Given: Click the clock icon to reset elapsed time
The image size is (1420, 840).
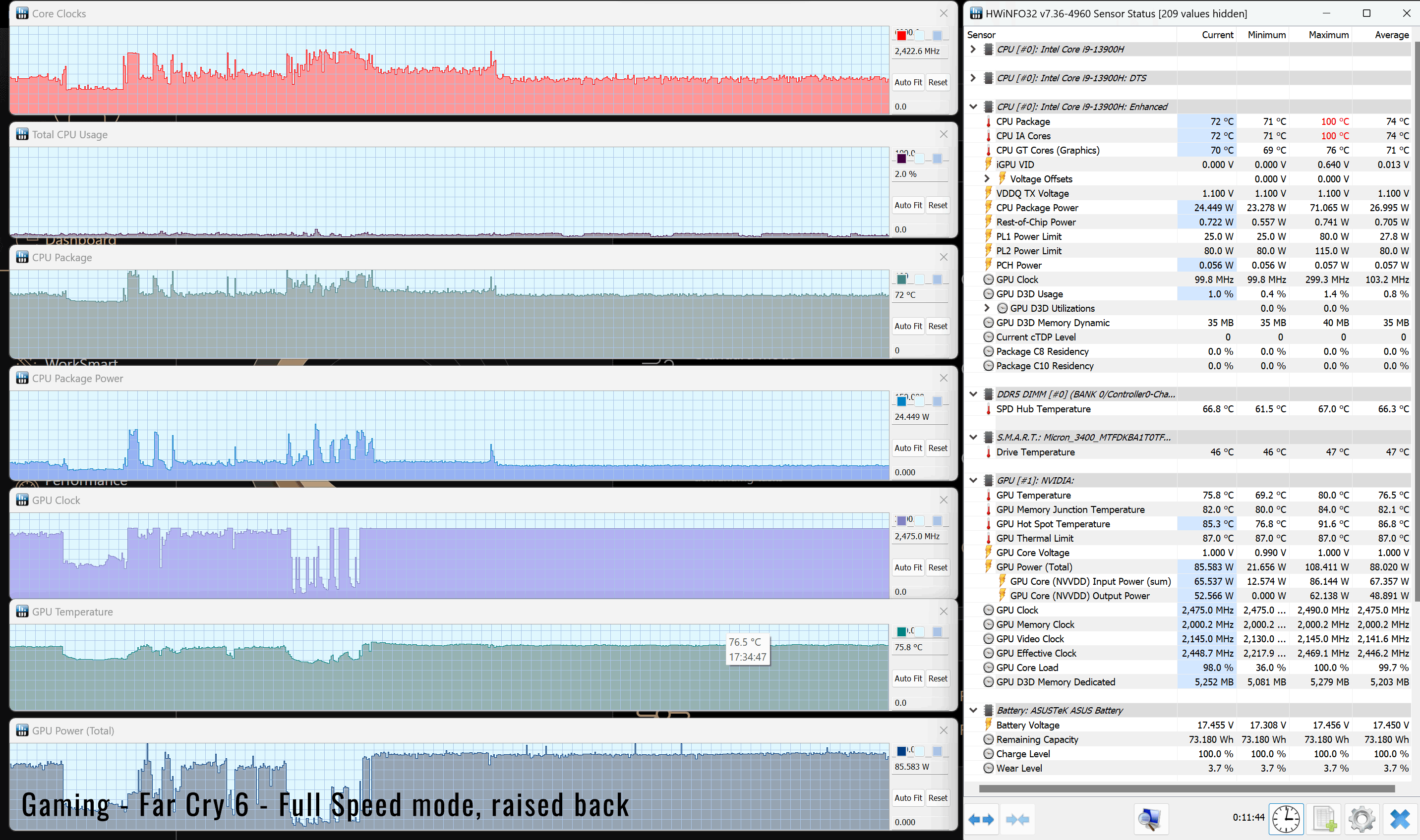Looking at the screenshot, I should [x=1286, y=819].
